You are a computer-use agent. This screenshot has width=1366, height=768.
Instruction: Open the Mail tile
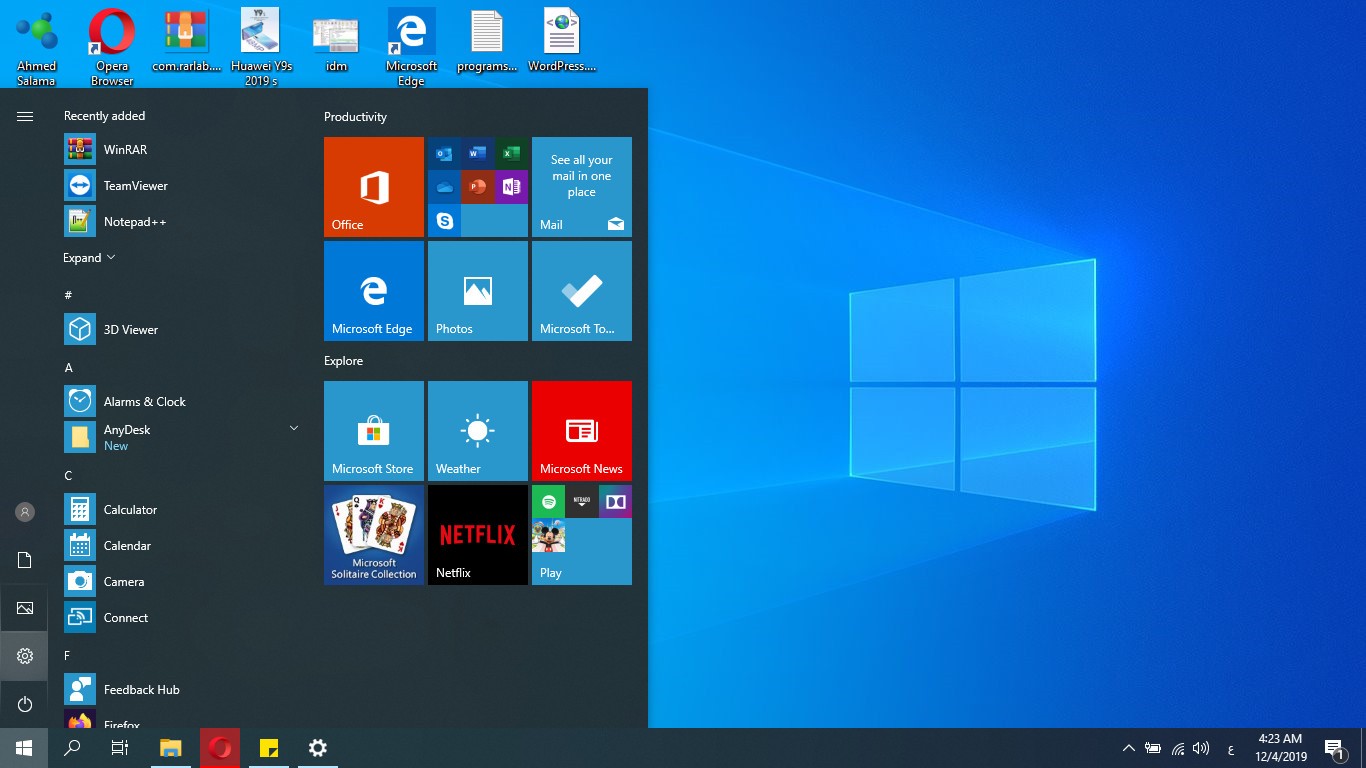pyautogui.click(x=582, y=187)
